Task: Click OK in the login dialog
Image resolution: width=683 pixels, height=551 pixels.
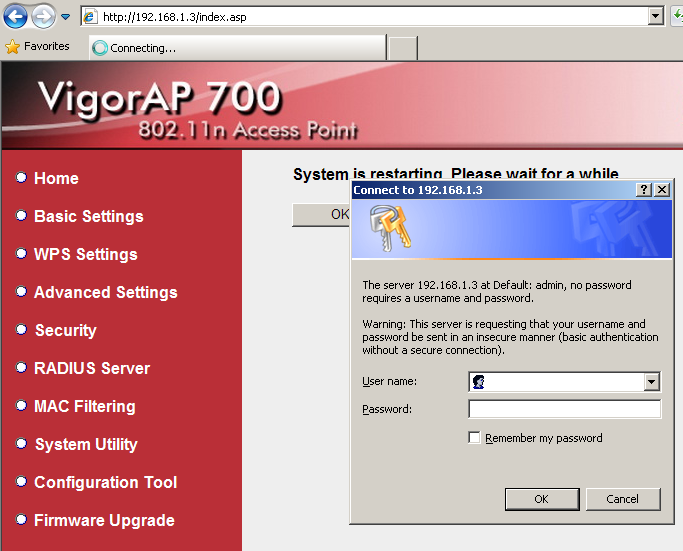Action: 542,499
